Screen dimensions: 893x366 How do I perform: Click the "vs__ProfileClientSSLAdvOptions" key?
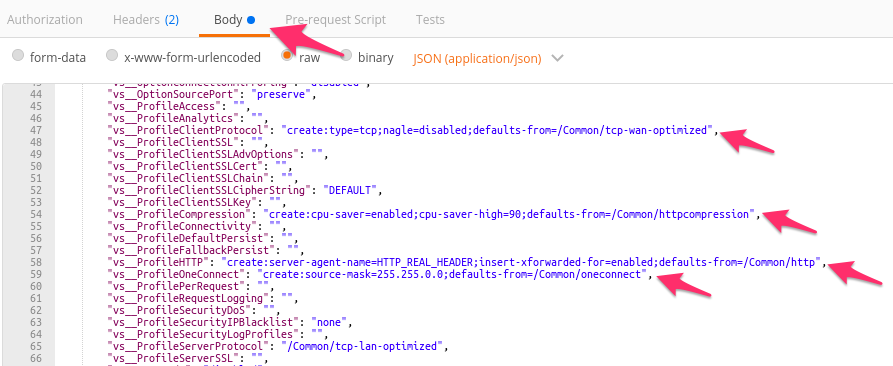[202, 154]
